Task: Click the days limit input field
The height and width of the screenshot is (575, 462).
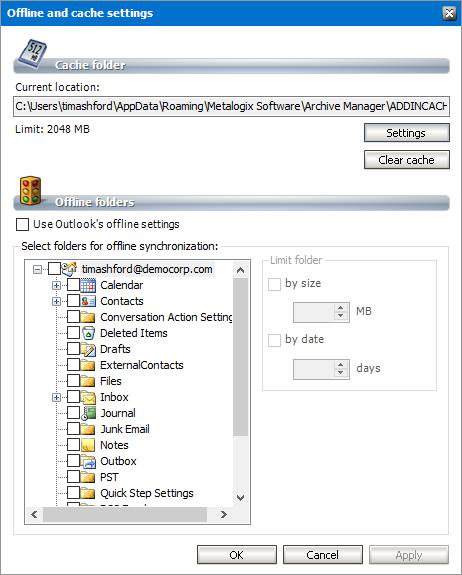Action: click(314, 369)
